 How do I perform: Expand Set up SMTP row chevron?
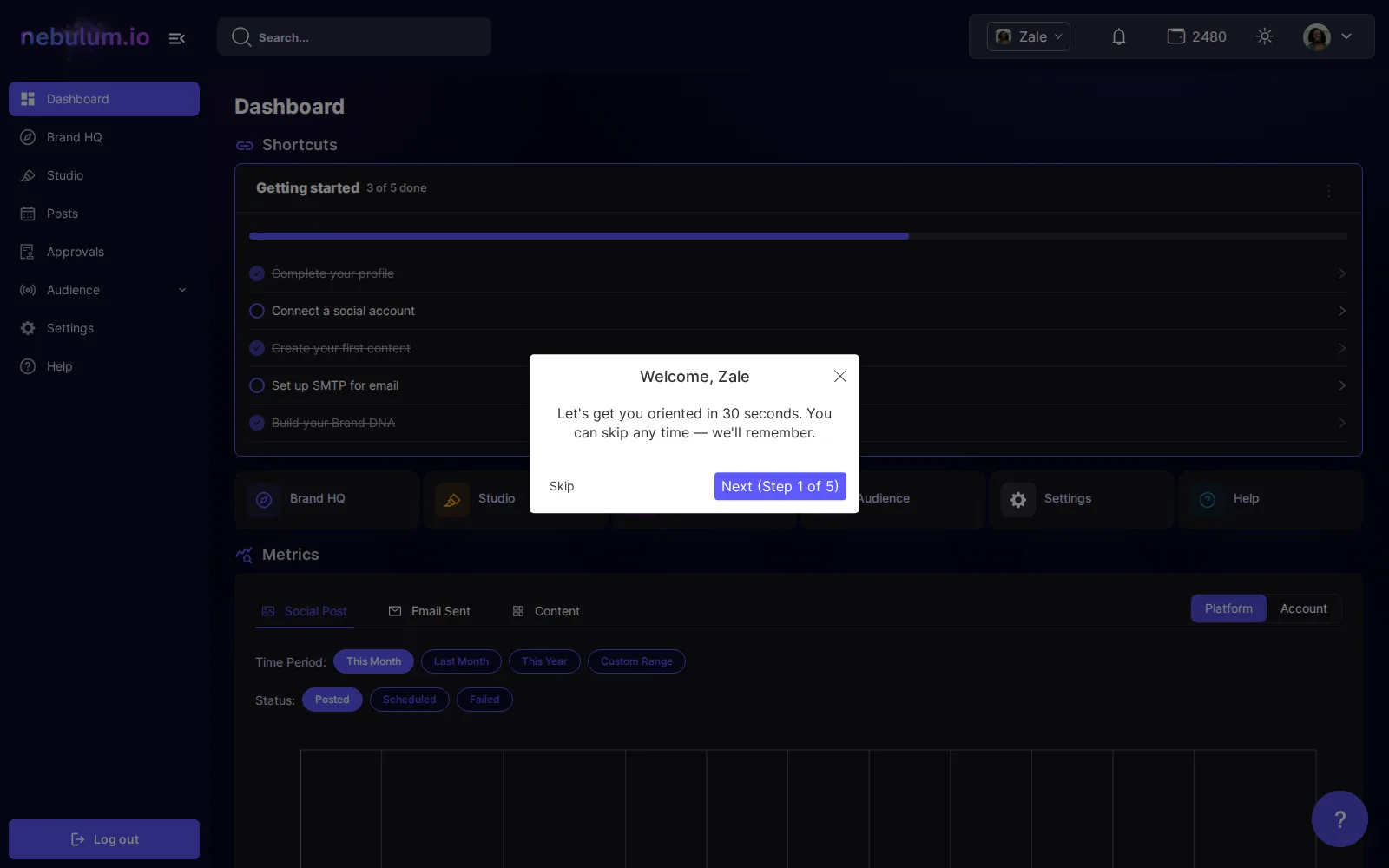pos(1342,385)
